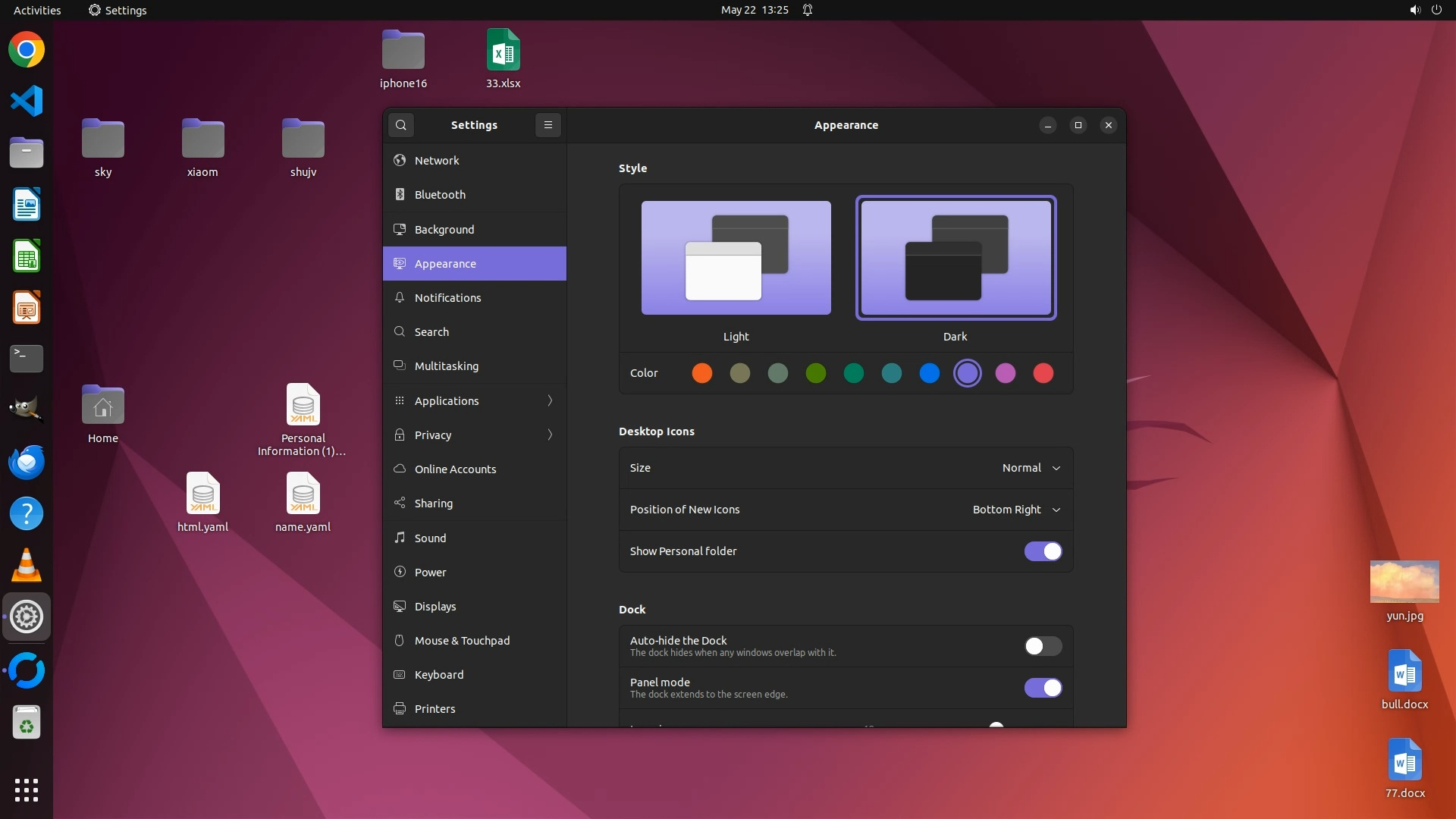Viewport: 1456px width, 819px height.
Task: Pick the orange accent color
Action: [702, 373]
